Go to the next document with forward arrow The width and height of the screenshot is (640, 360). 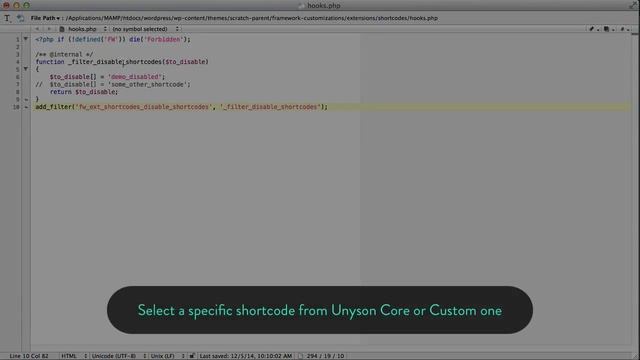coord(49,29)
